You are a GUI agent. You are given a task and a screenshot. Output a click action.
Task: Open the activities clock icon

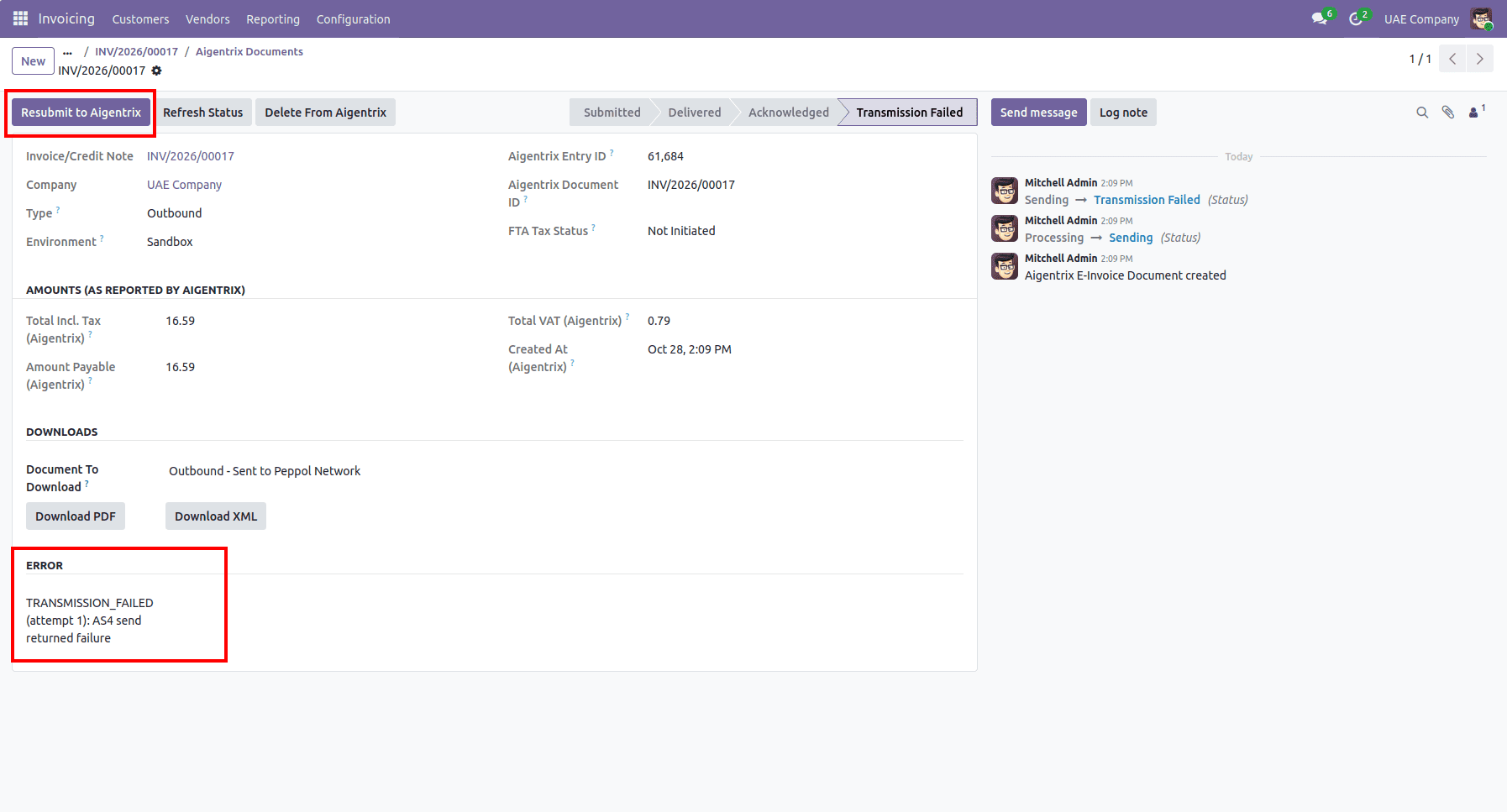point(1356,18)
